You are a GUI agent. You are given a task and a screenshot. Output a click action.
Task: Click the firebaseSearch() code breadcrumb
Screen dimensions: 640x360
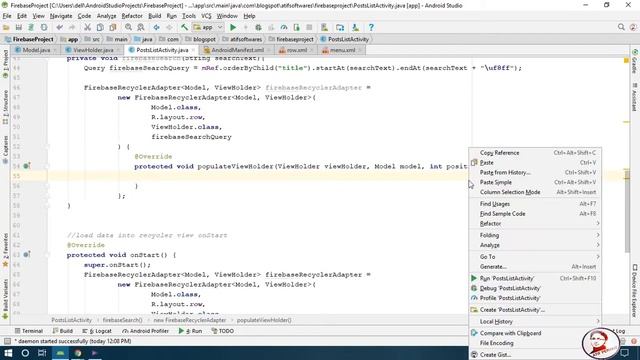tap(122, 320)
